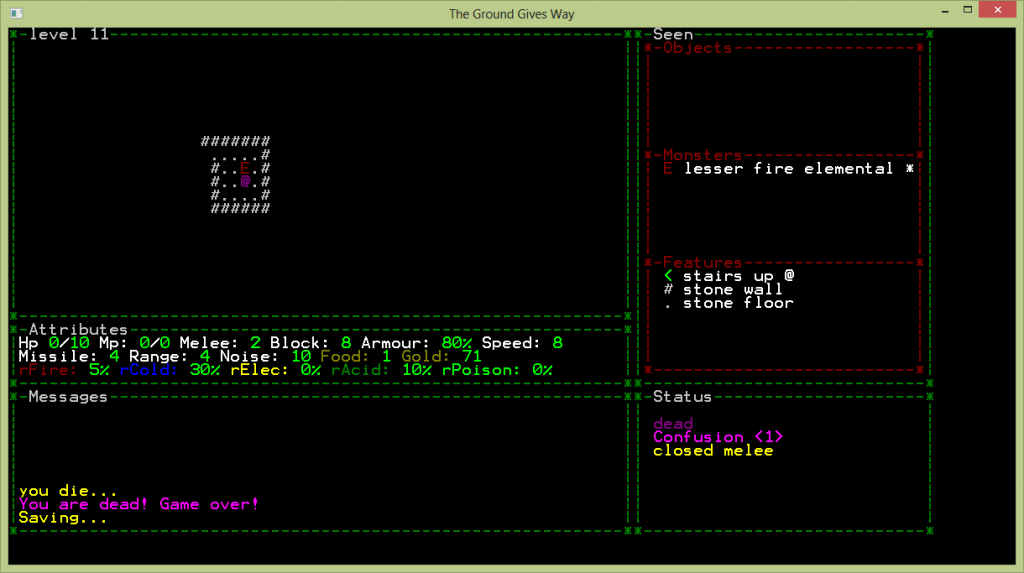Click the application icon in title bar
1024x573 pixels.
tap(17, 13)
